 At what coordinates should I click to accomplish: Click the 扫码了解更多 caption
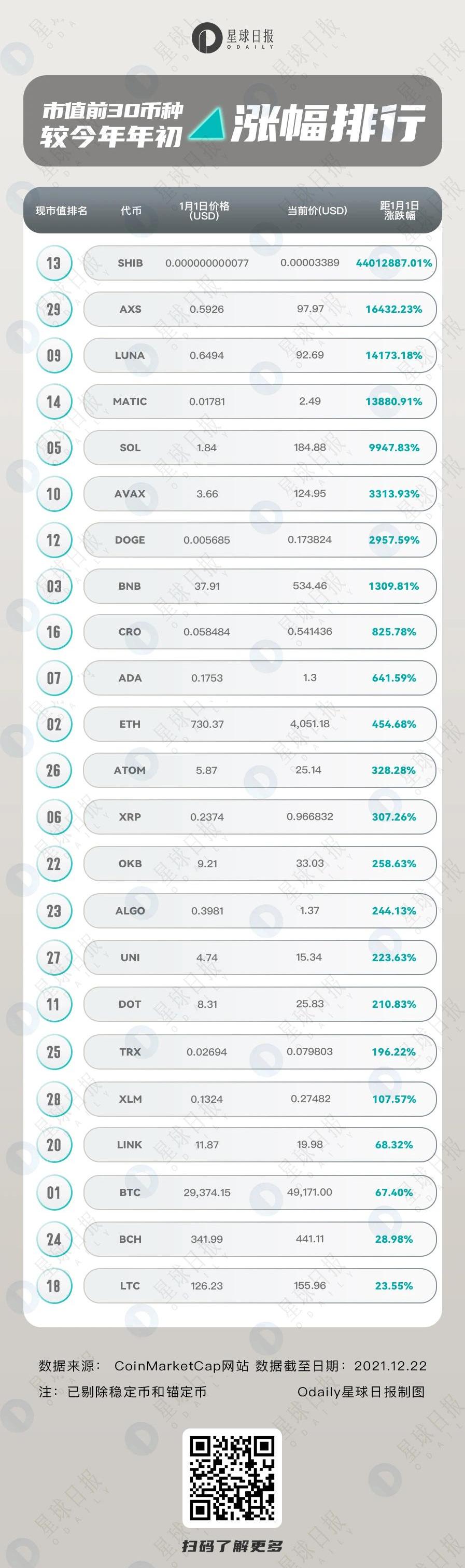[232, 1546]
